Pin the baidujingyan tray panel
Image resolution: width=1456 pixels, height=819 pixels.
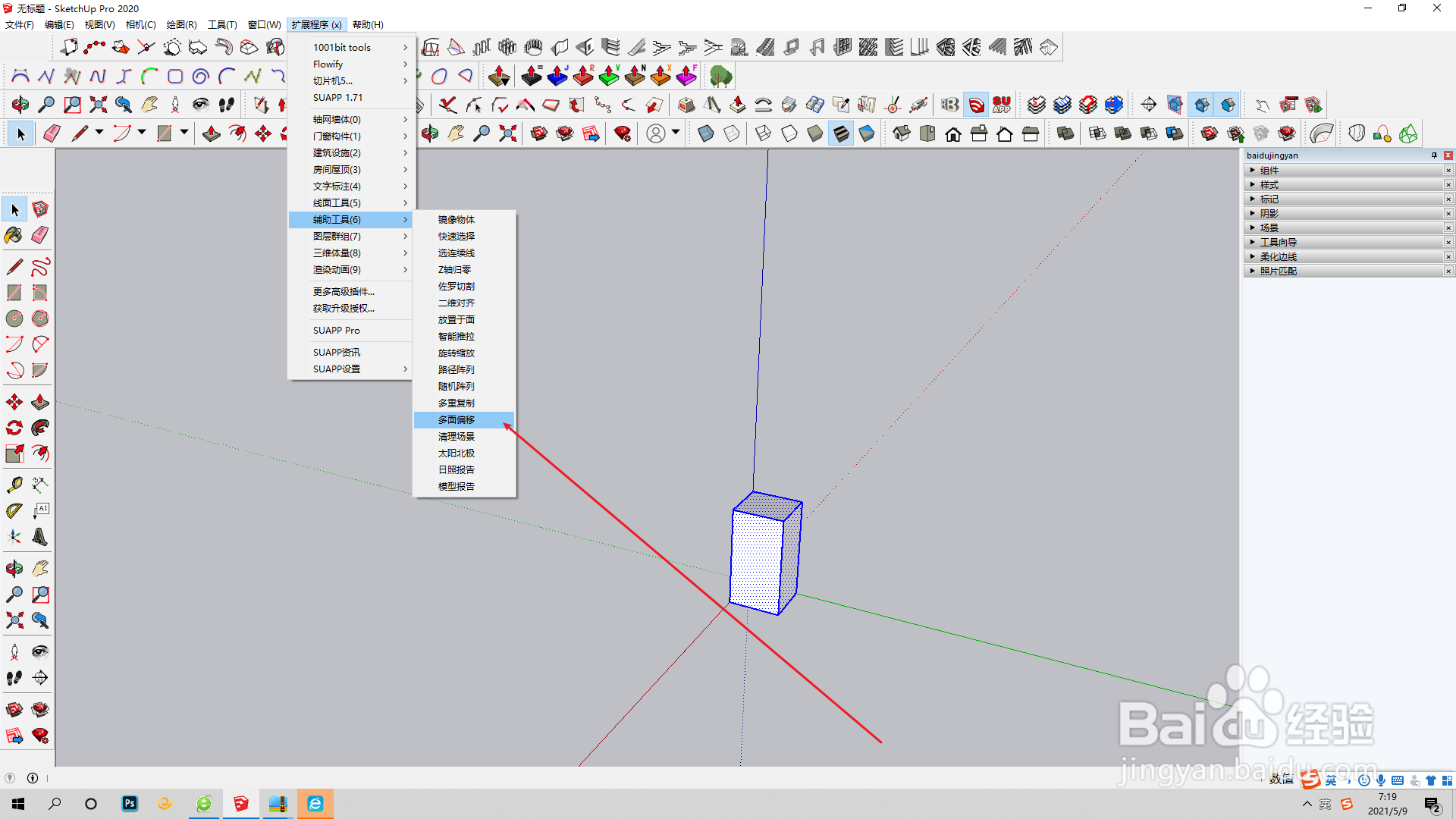coord(1434,155)
